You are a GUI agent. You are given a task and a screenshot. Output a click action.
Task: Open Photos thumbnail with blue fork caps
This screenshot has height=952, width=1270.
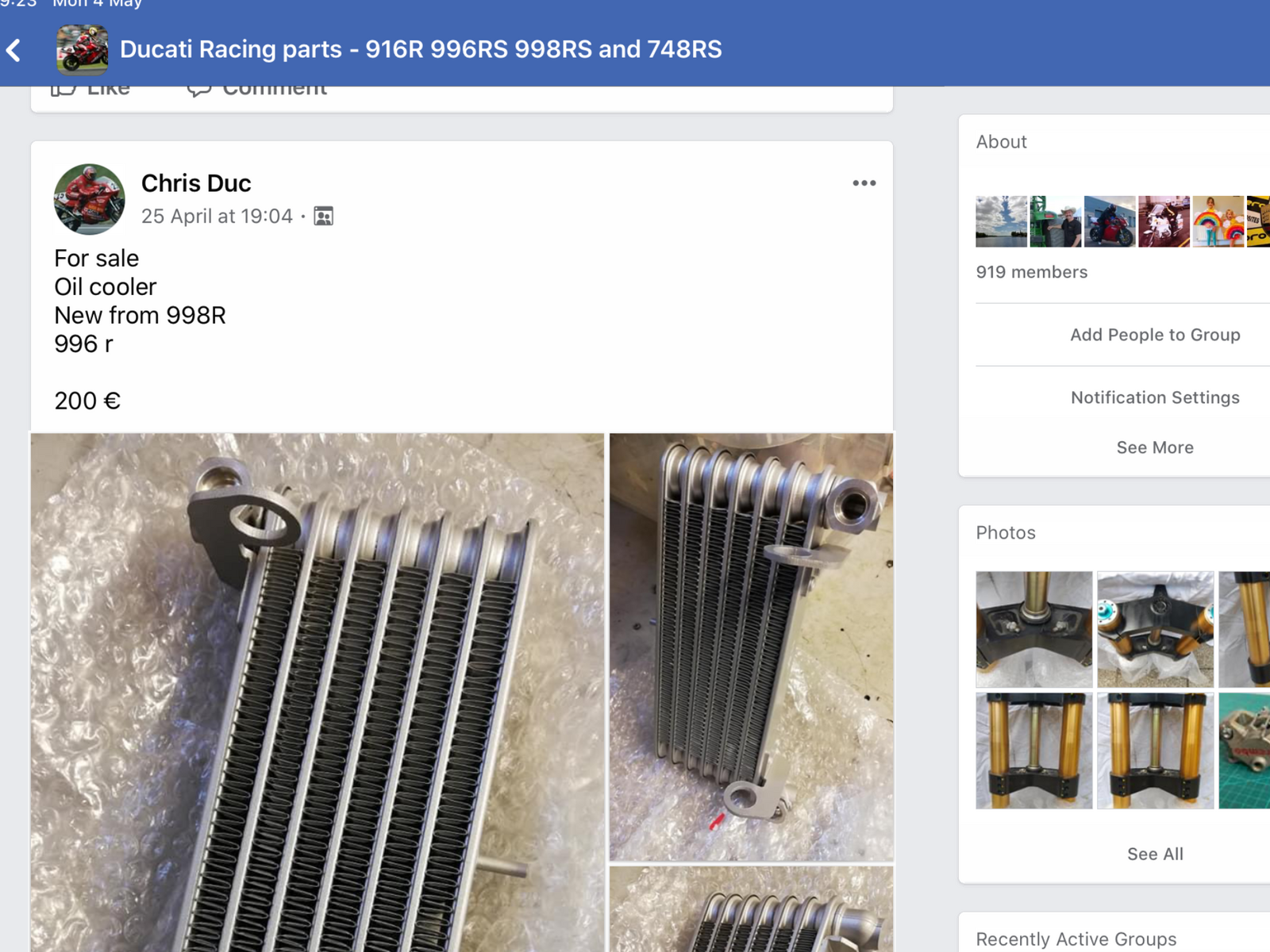pos(1156,629)
